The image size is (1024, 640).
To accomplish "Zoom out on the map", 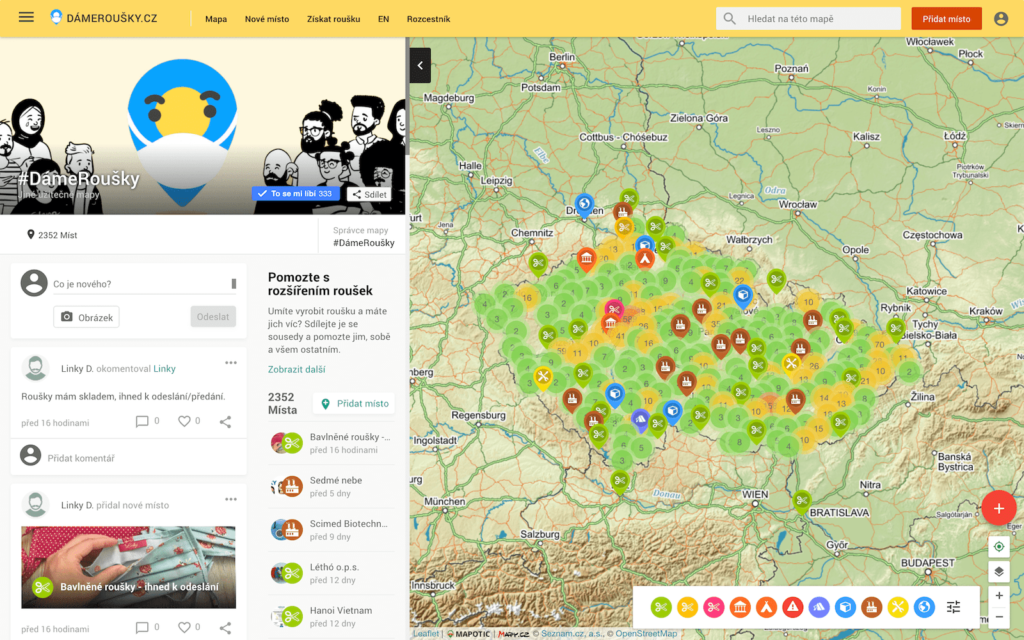I will pyautogui.click(x=999, y=616).
